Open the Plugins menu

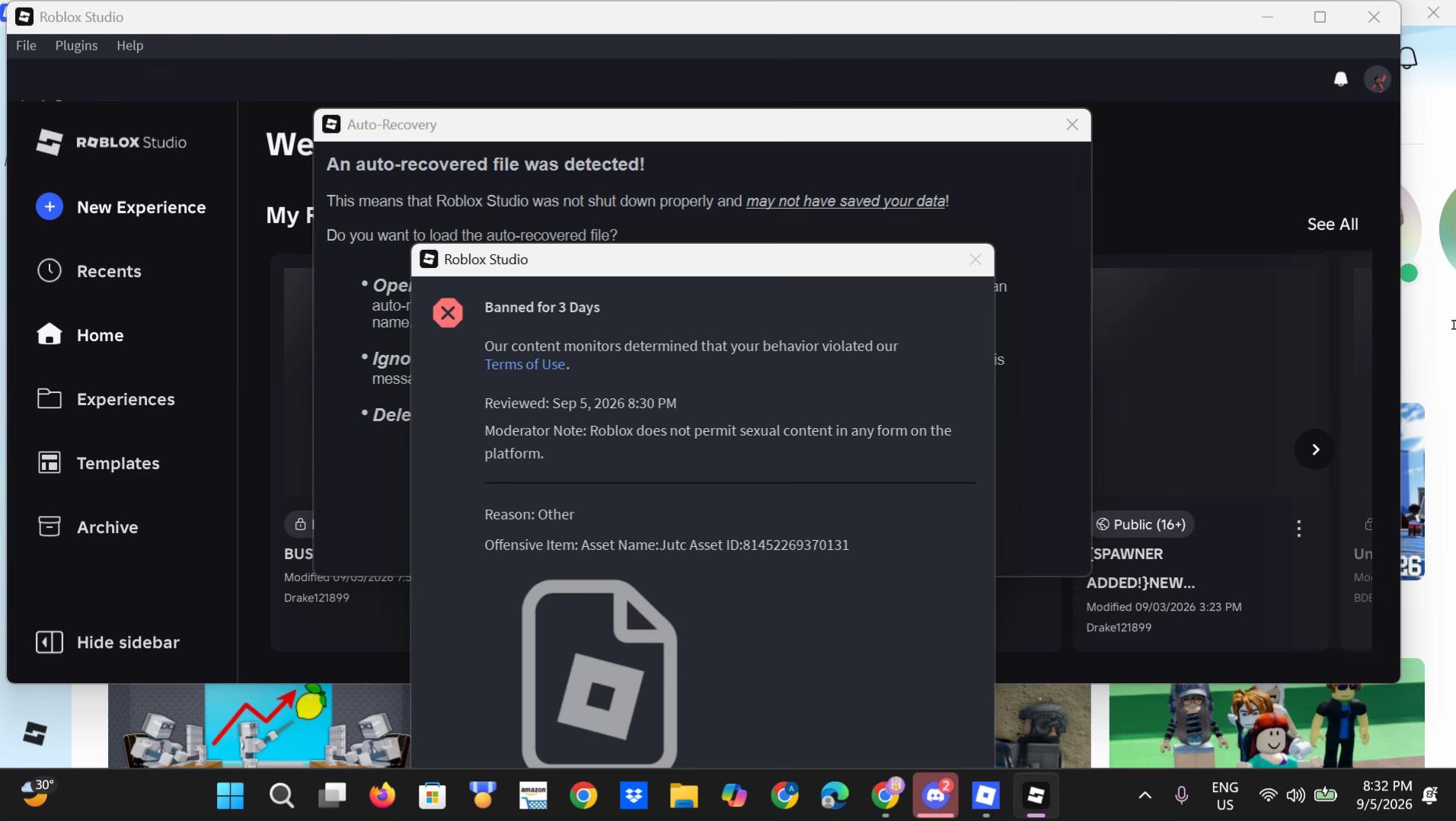(76, 46)
